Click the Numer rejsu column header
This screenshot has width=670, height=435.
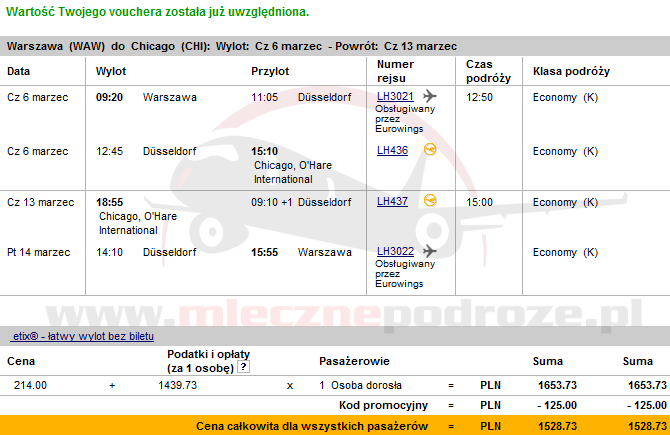click(395, 71)
